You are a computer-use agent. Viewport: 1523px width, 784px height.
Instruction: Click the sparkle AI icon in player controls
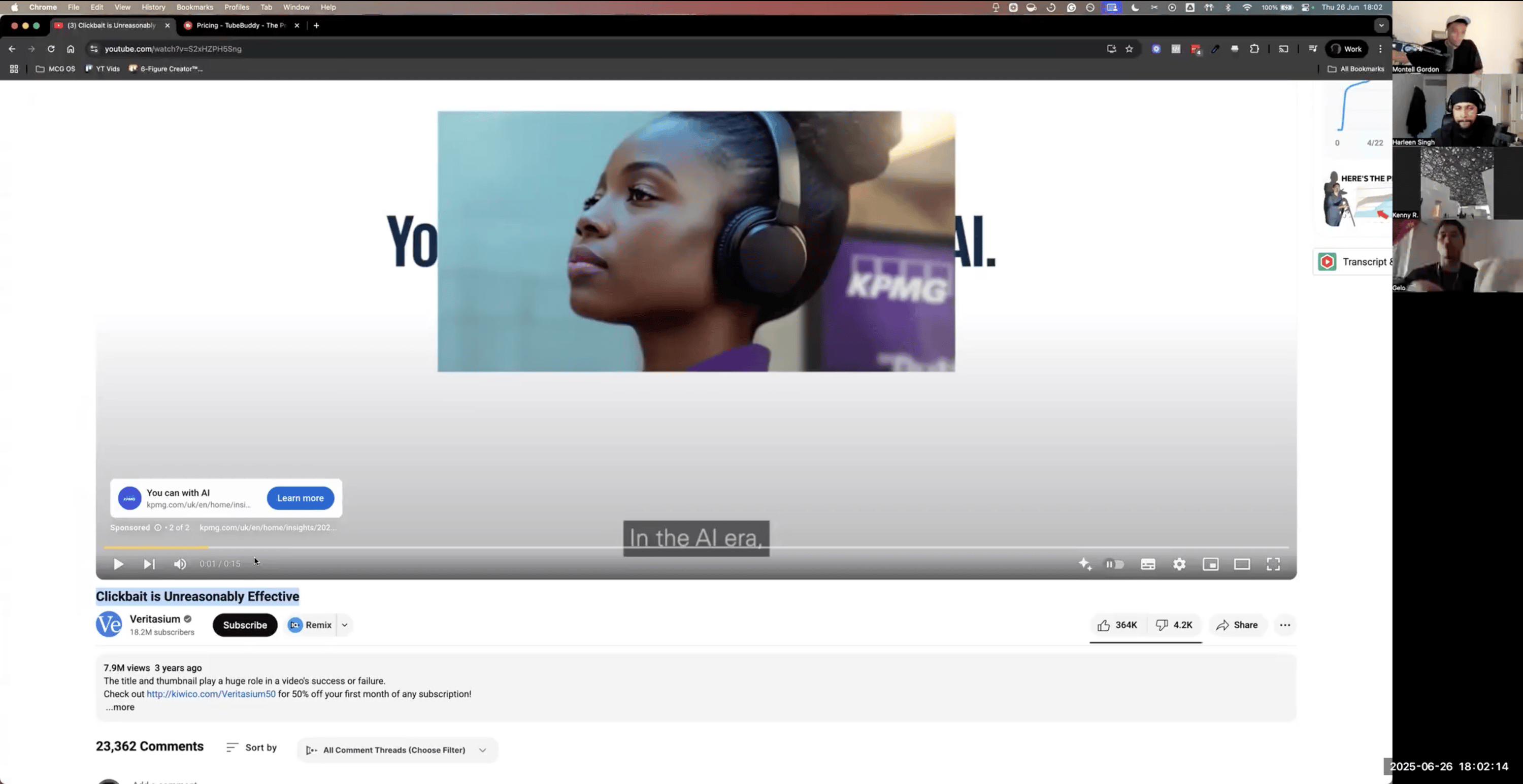tap(1085, 564)
